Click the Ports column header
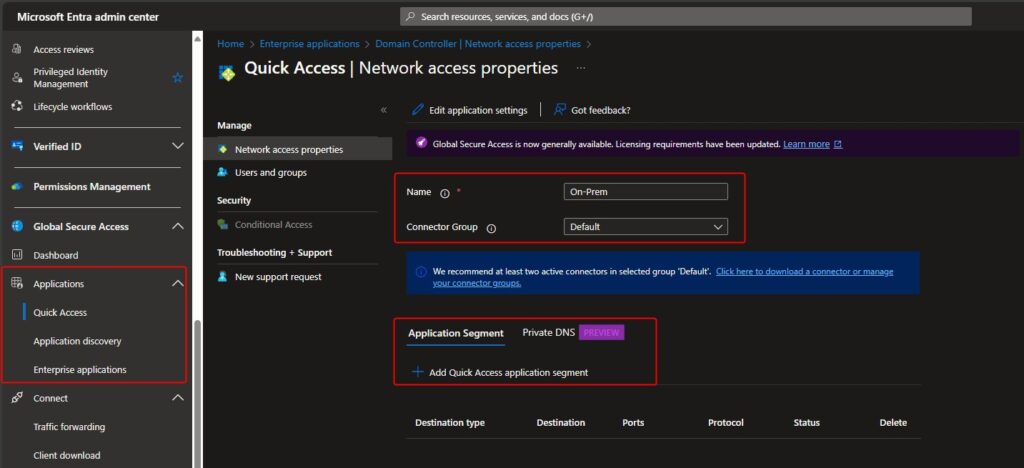Viewport: 1024px width, 468px height. point(633,423)
